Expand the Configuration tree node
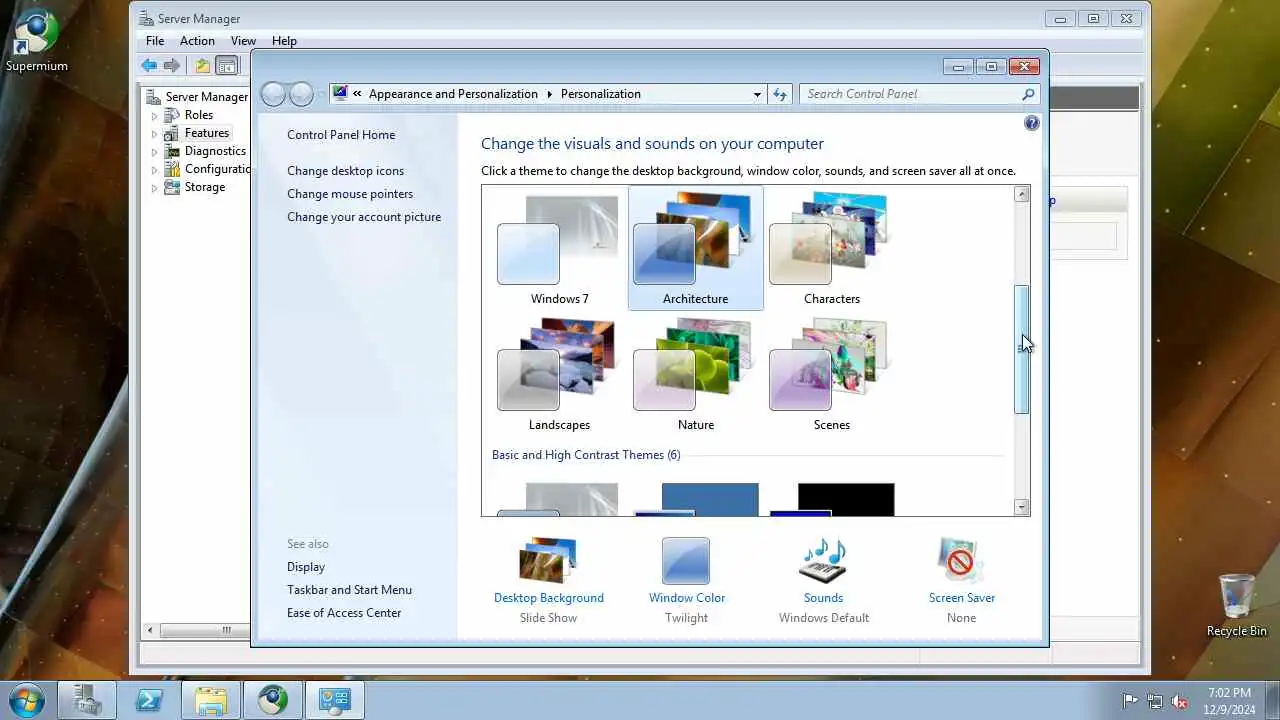 click(x=154, y=169)
